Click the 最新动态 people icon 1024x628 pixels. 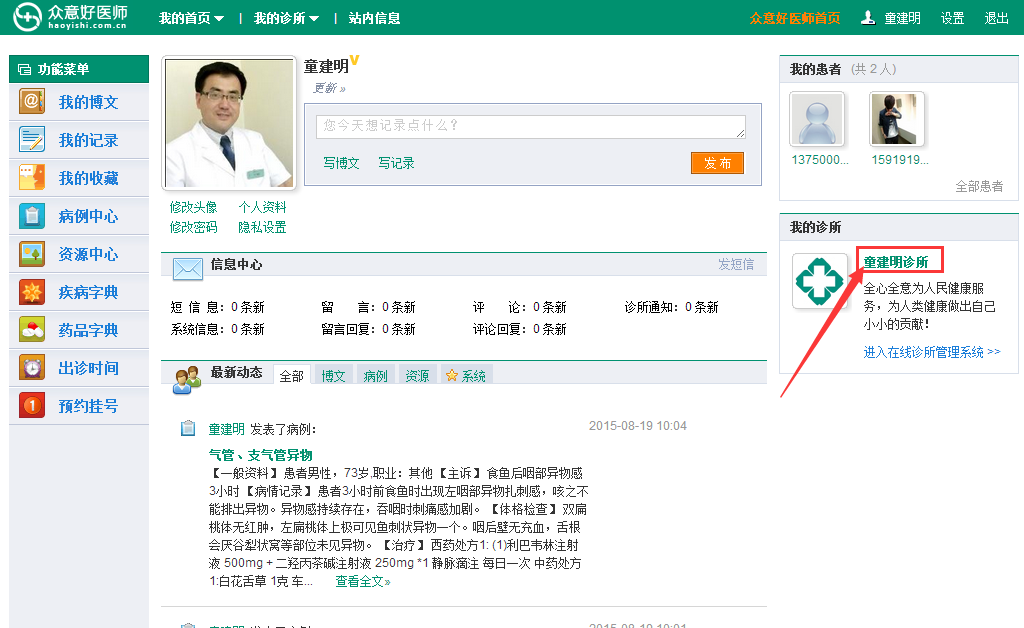coord(187,379)
